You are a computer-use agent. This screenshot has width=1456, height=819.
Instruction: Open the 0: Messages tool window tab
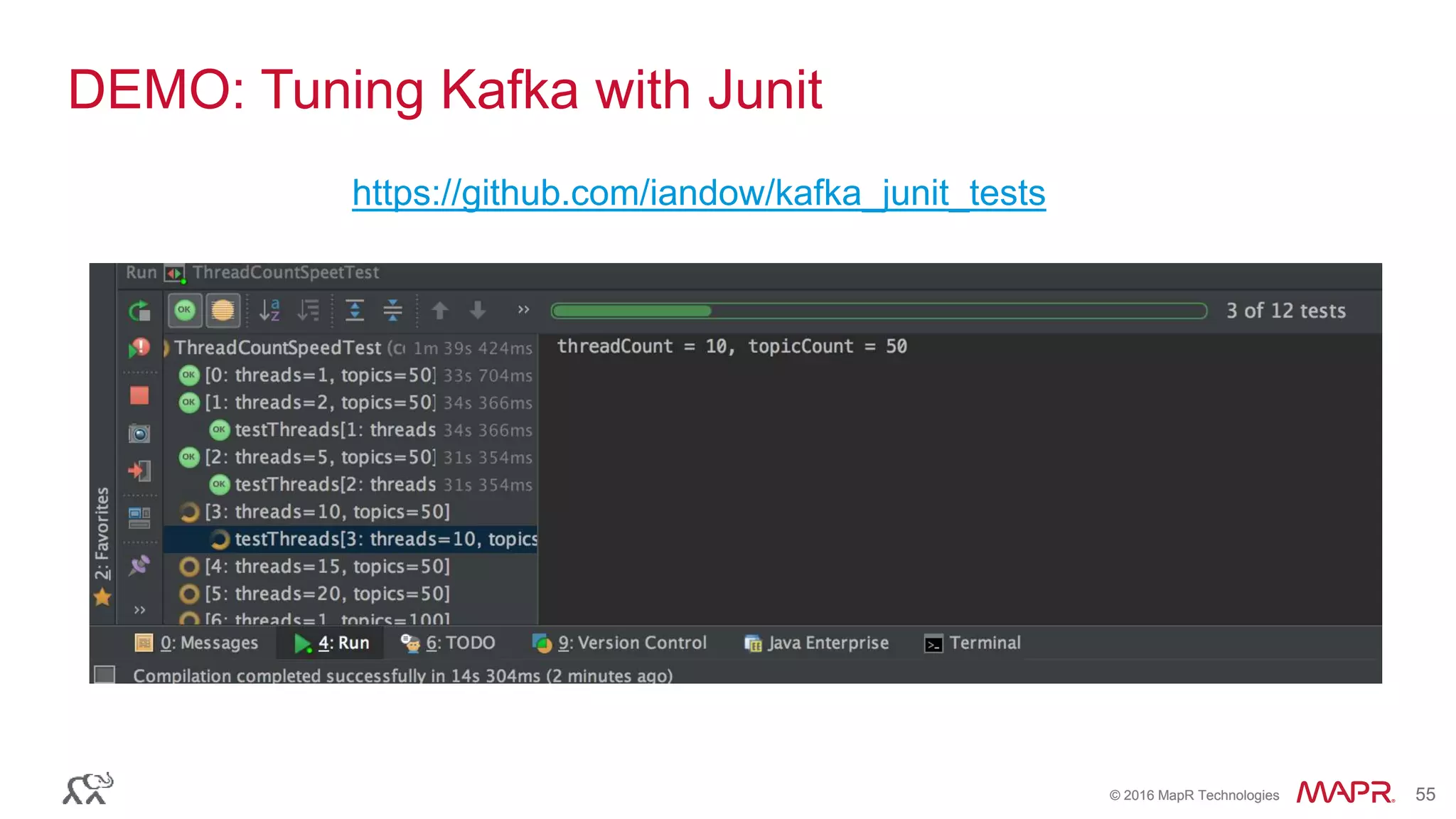pyautogui.click(x=196, y=643)
